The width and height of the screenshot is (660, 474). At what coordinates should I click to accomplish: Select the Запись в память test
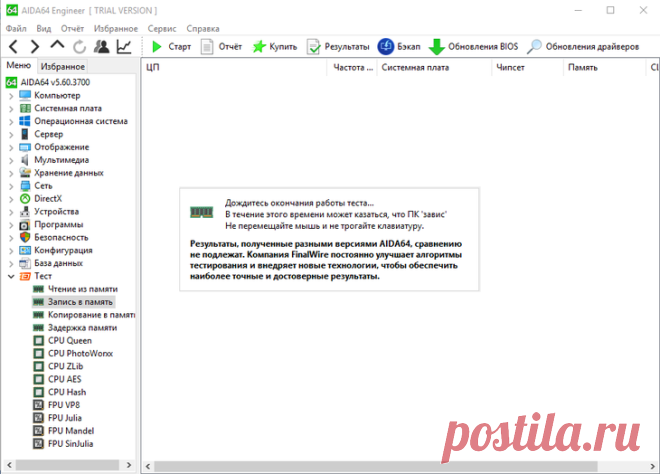pyautogui.click(x=73, y=302)
